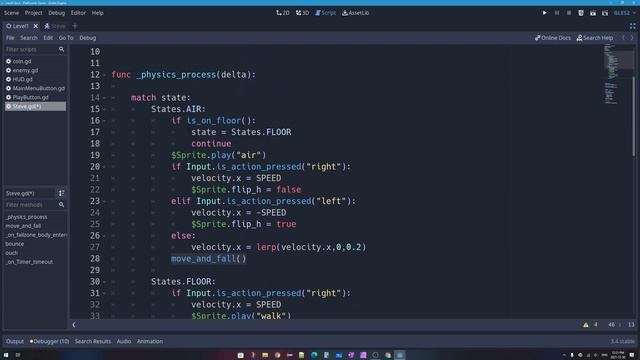
Task: Open HUD.gd in script list
Action: click(x=35, y=79)
